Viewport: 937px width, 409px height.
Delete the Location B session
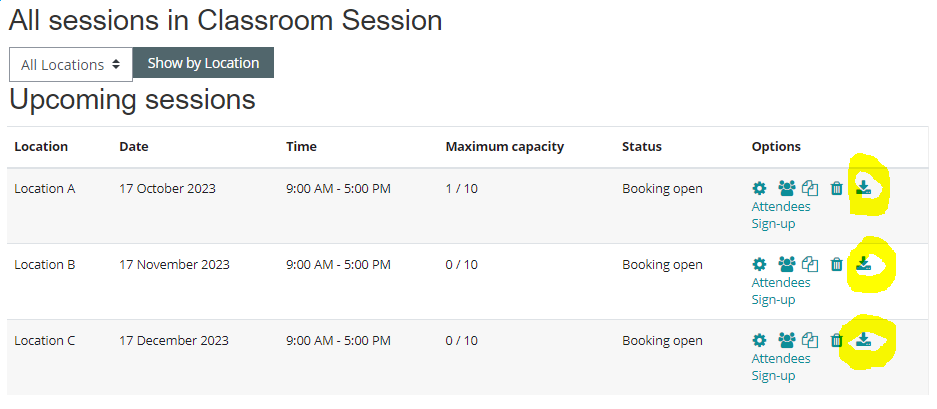point(837,265)
